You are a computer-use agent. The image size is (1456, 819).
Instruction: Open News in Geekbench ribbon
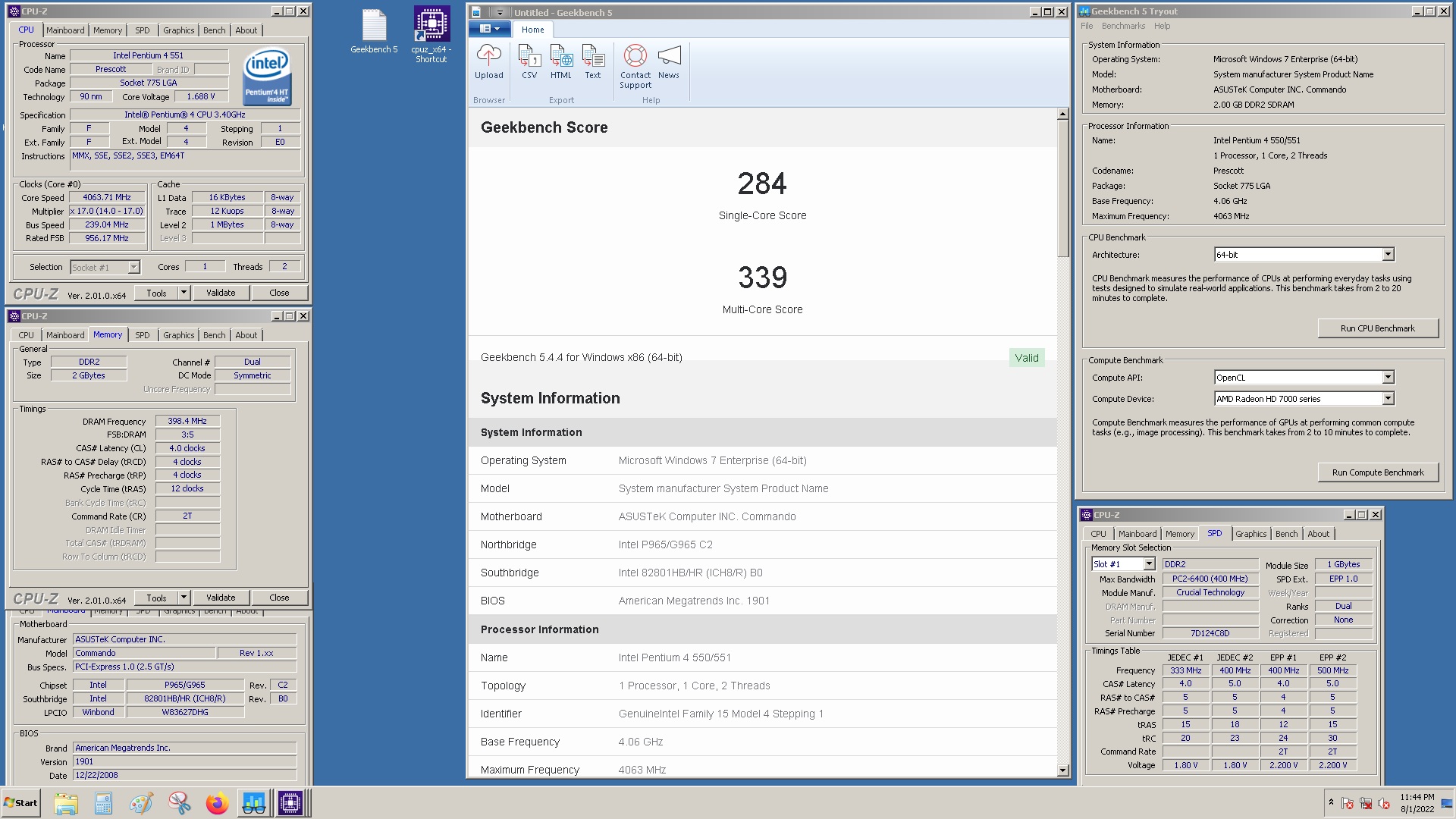point(669,61)
